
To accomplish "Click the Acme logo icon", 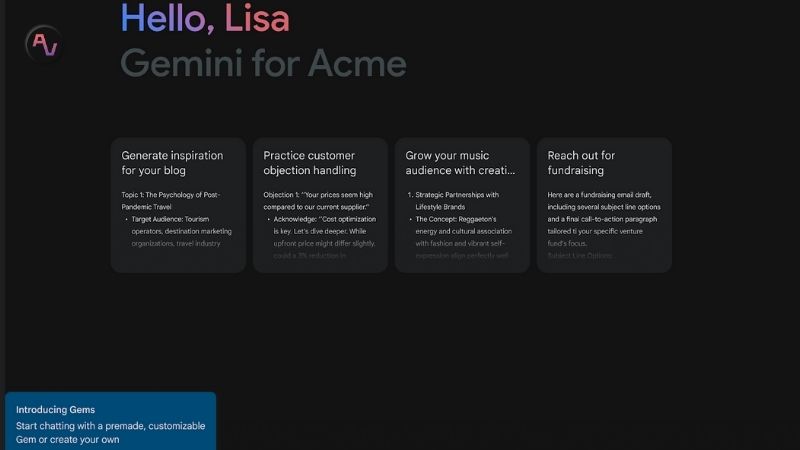I will point(44,44).
